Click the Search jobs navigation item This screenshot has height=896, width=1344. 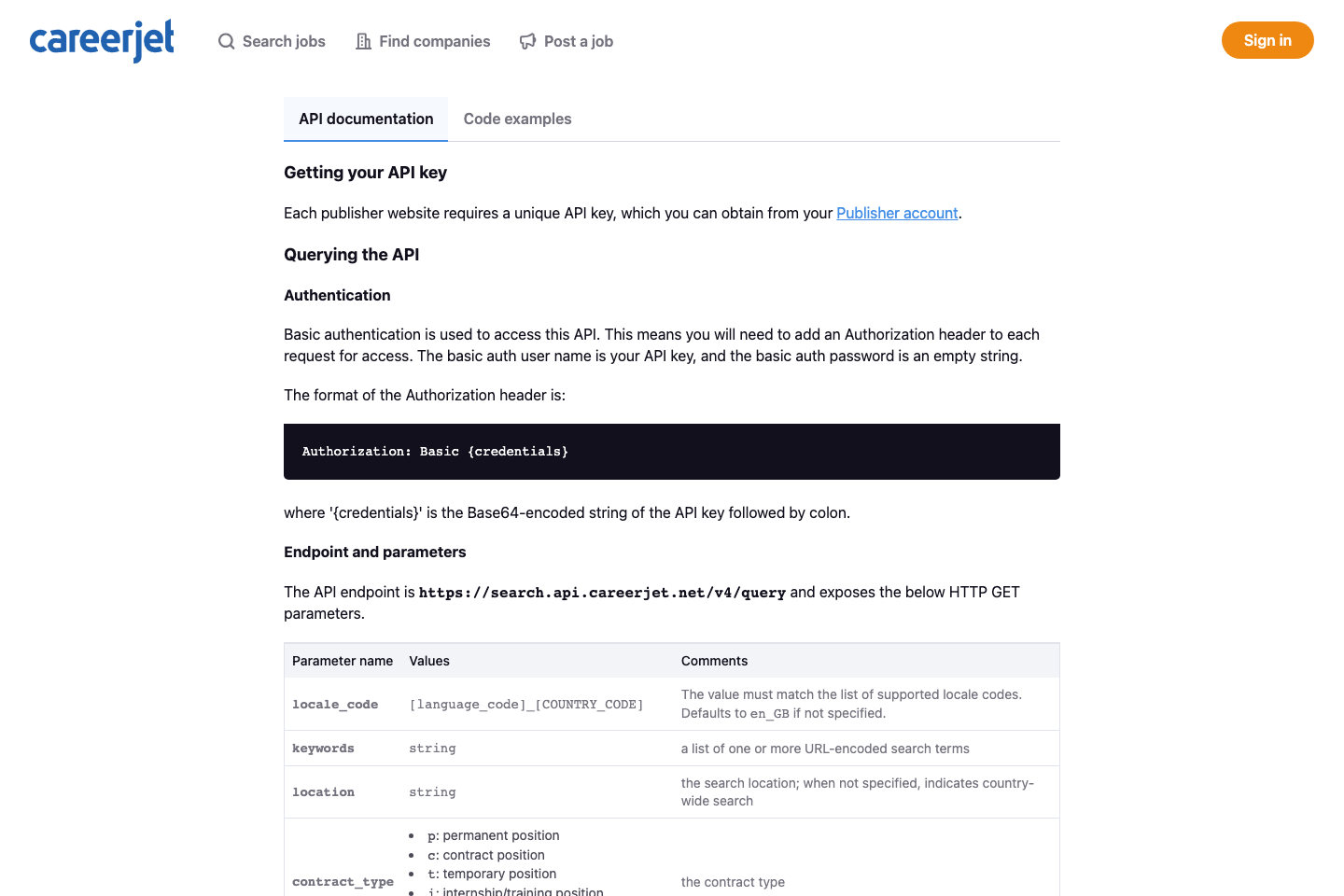[282, 41]
